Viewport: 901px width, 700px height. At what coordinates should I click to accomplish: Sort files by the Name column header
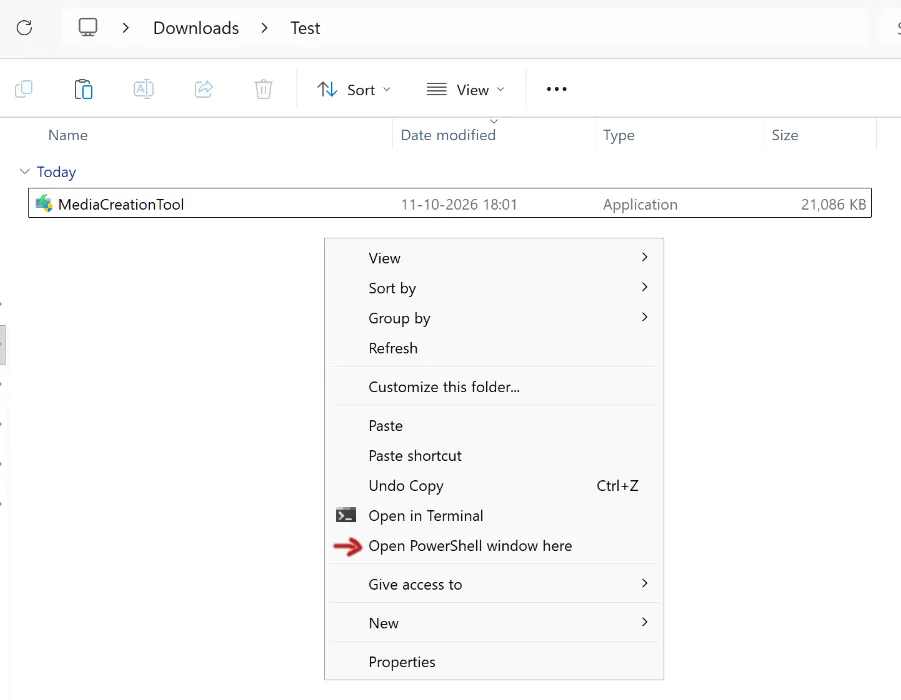pyautogui.click(x=68, y=135)
